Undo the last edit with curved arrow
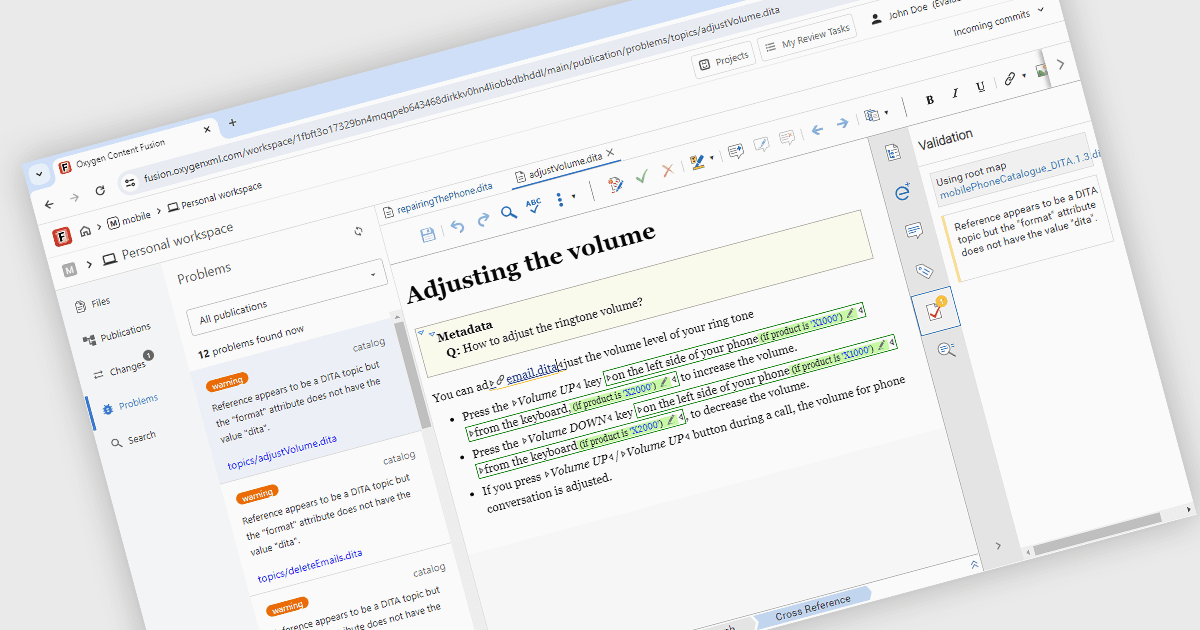The image size is (1200, 630). click(x=457, y=226)
